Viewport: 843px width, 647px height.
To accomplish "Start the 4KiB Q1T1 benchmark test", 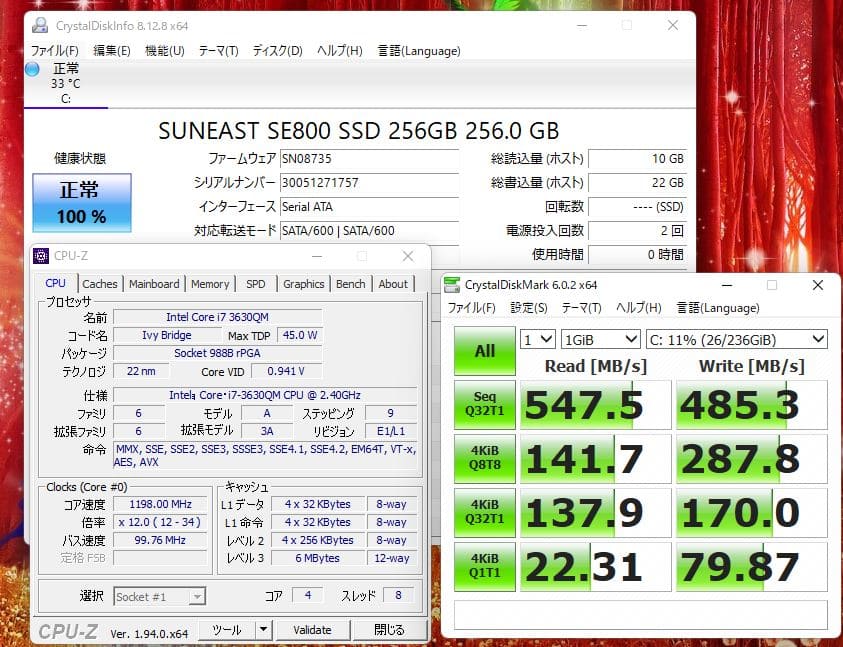I will 484,566.
